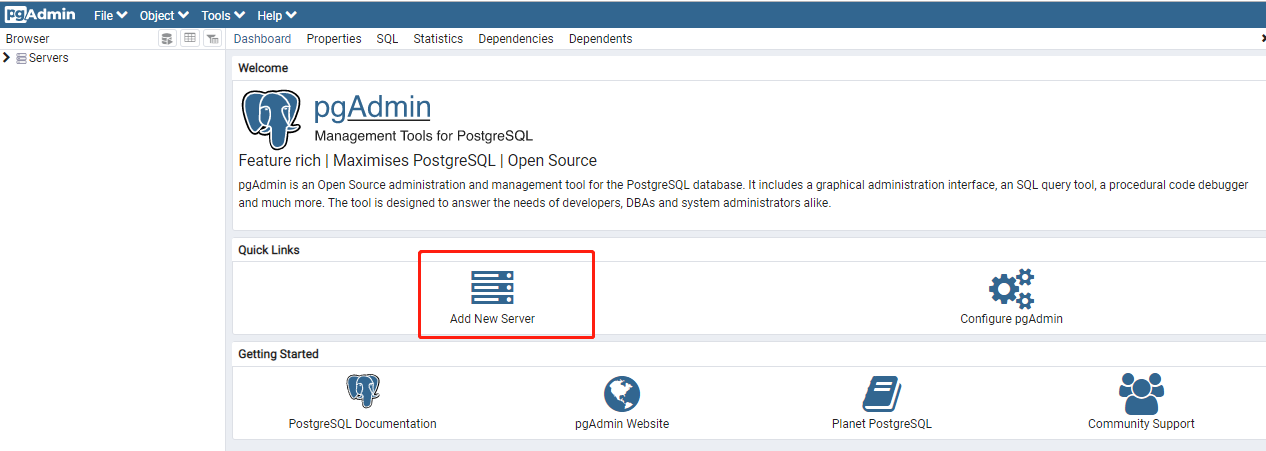This screenshot has height=451, width=1266.
Task: Switch to the Dependencies tab
Action: tap(516, 39)
